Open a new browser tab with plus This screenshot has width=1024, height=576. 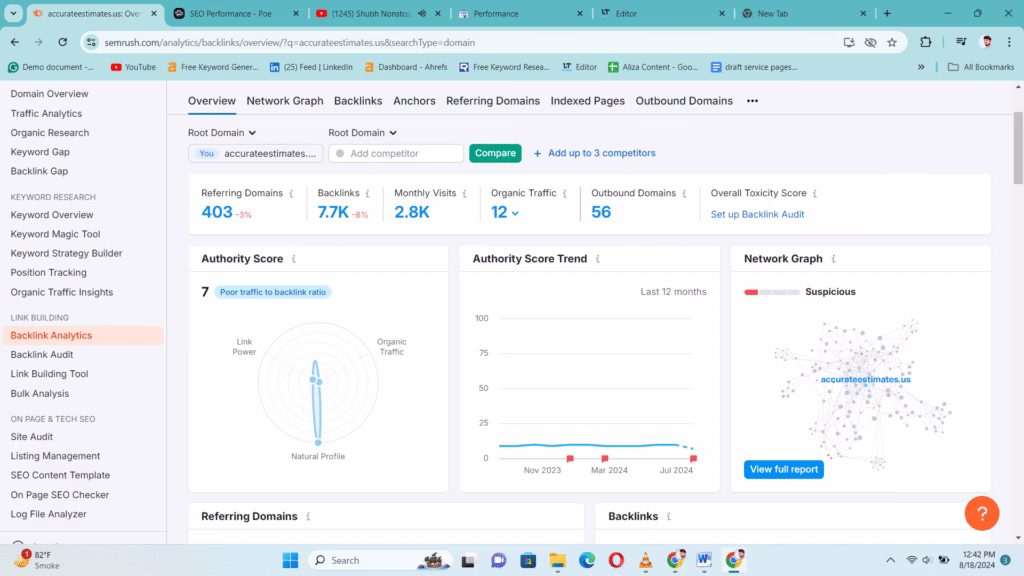point(887,13)
